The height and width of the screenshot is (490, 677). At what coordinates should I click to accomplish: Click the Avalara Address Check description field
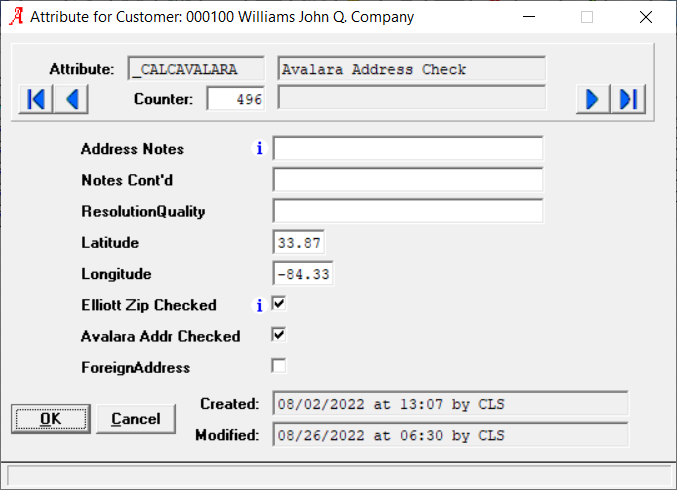(411, 69)
